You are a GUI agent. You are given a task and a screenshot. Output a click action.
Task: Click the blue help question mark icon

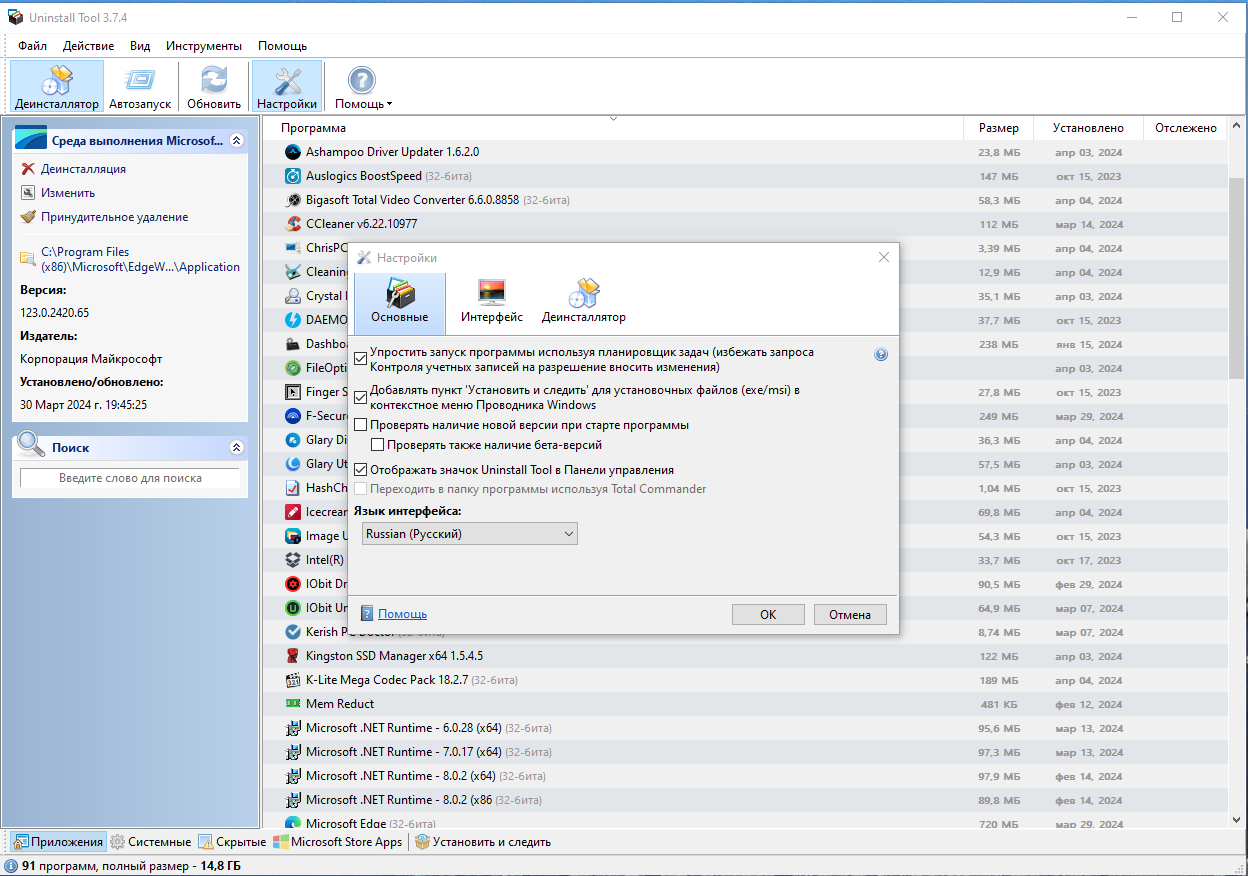pyautogui.click(x=881, y=354)
